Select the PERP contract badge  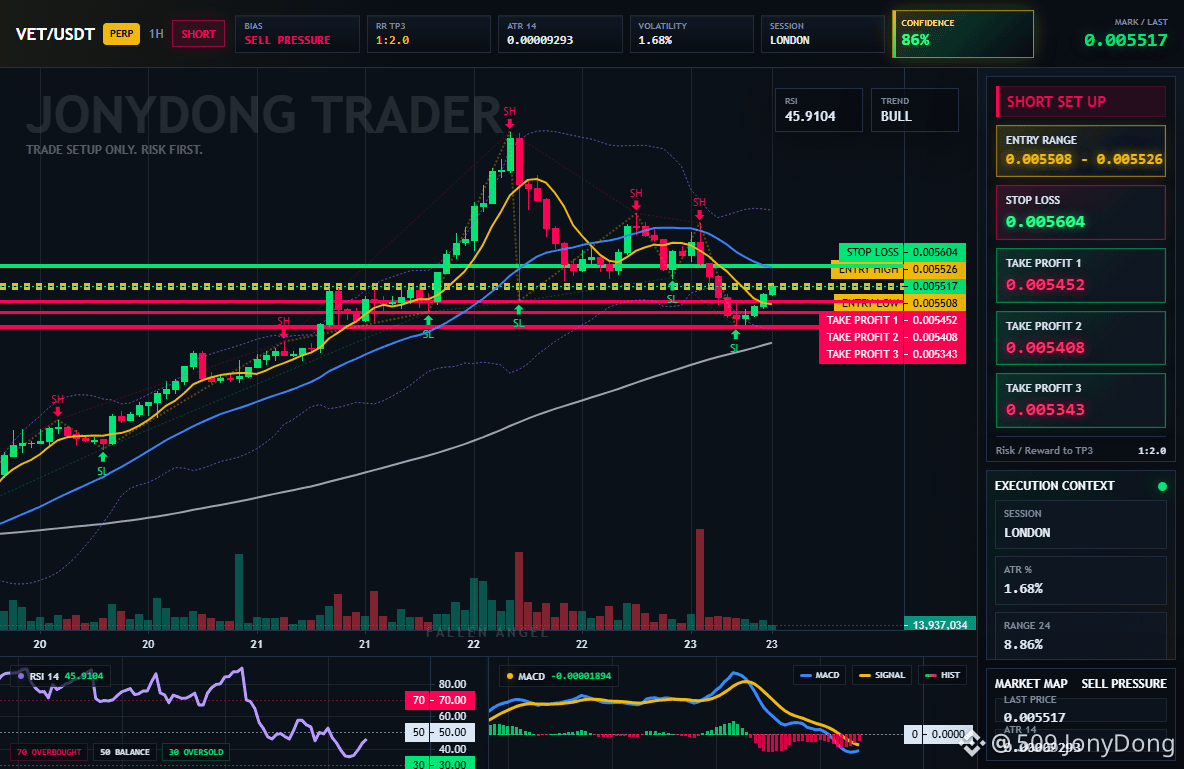[122, 34]
